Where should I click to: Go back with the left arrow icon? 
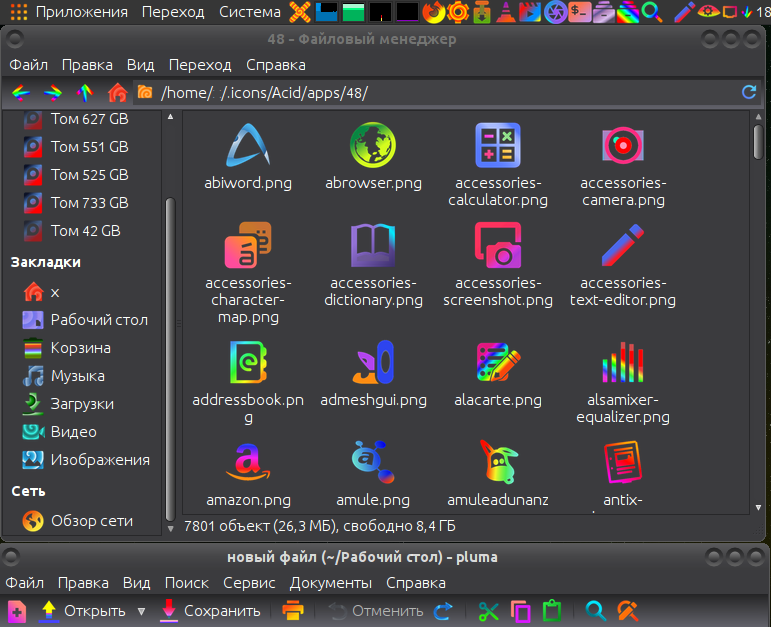21,92
